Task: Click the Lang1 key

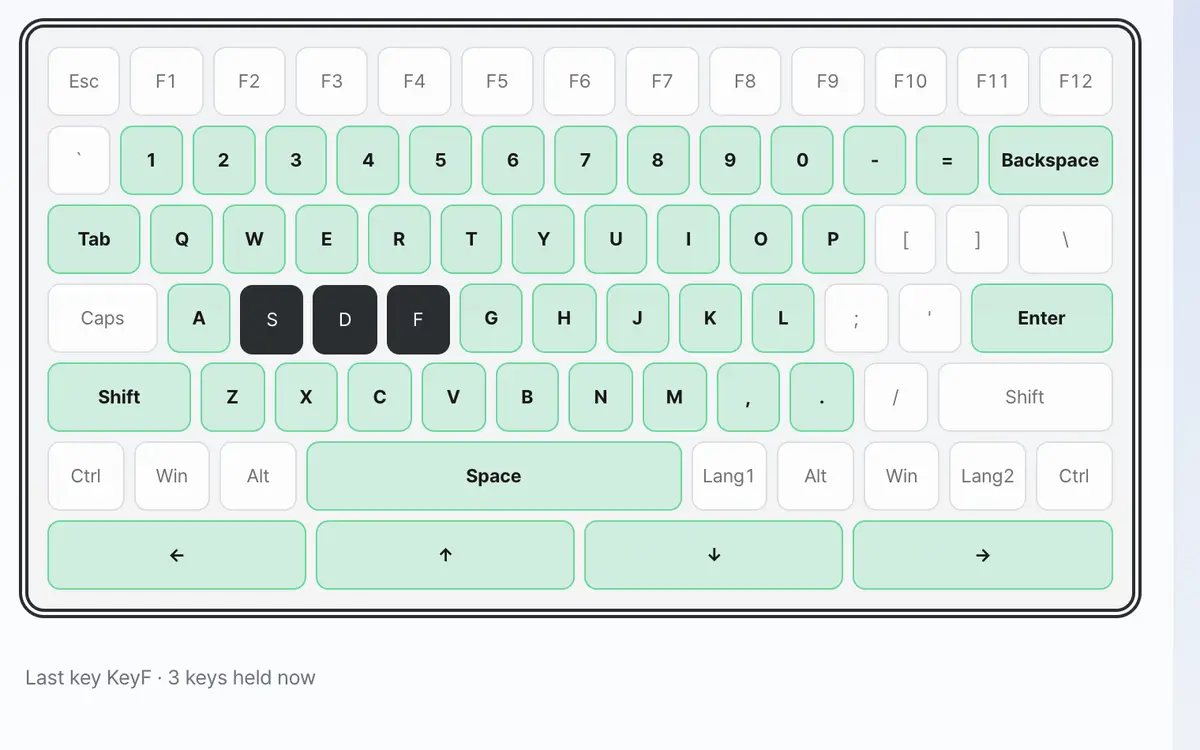Action: click(729, 476)
